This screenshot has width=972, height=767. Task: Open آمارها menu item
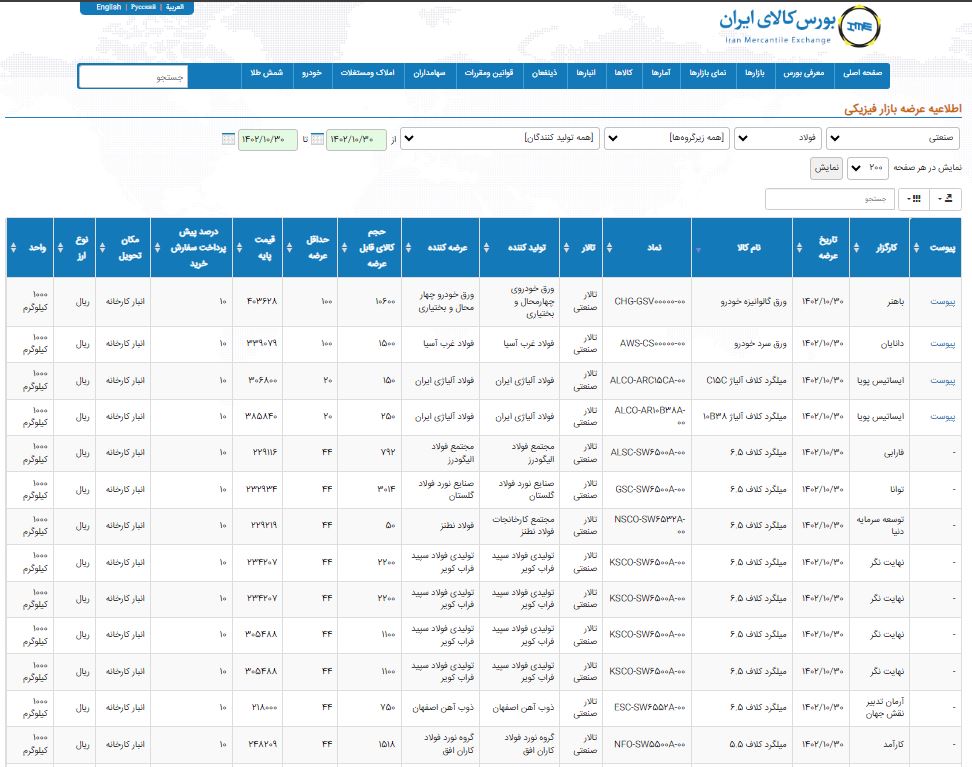(x=661, y=73)
